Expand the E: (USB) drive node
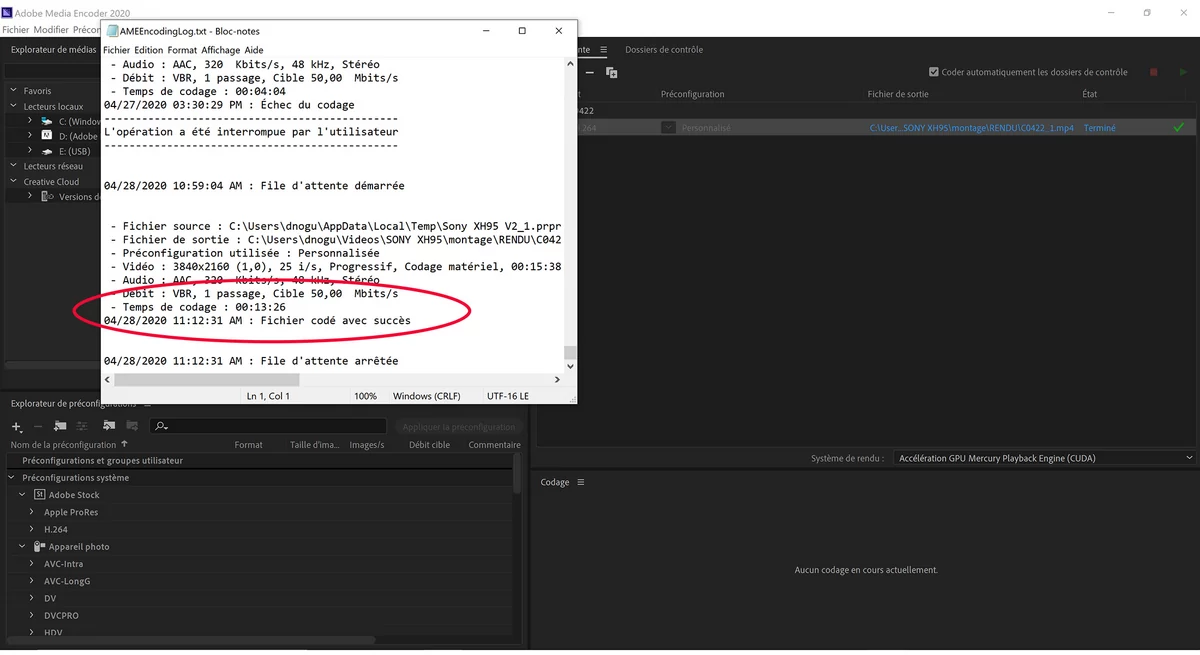 [31, 151]
